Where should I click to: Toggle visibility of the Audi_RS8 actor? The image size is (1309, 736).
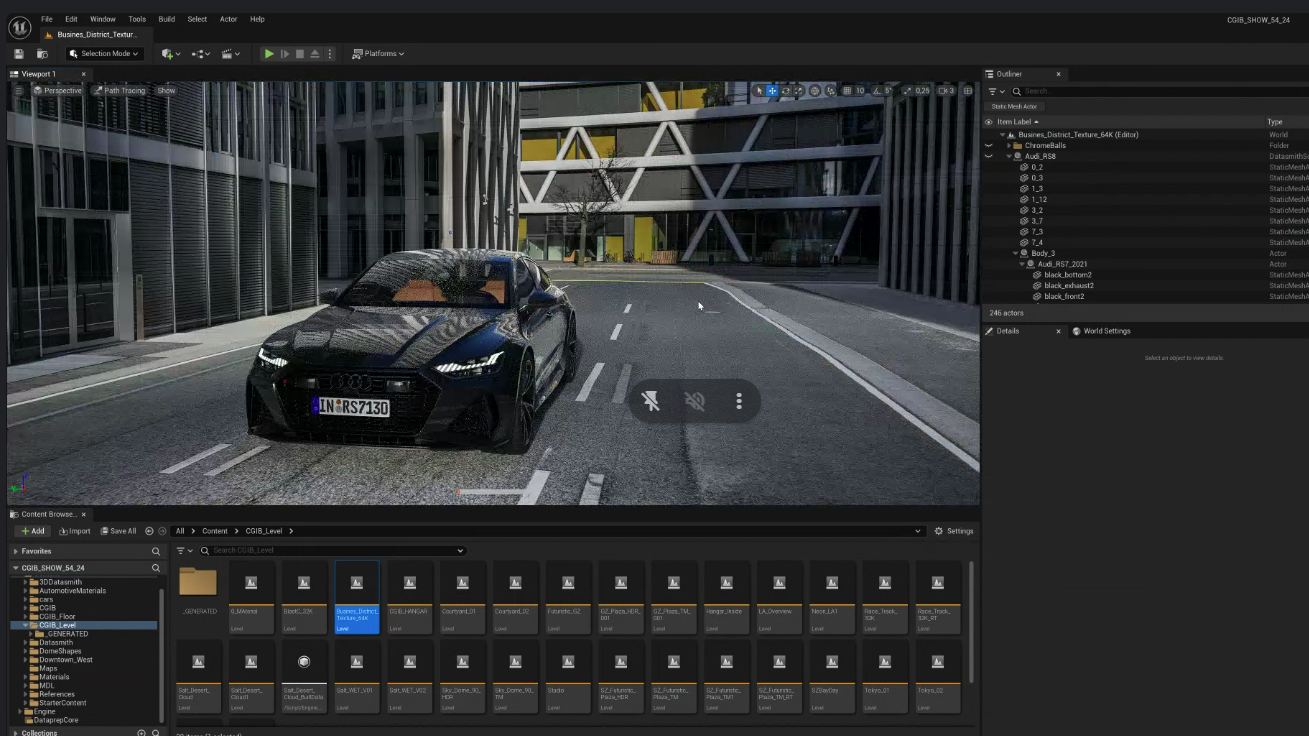(988, 157)
